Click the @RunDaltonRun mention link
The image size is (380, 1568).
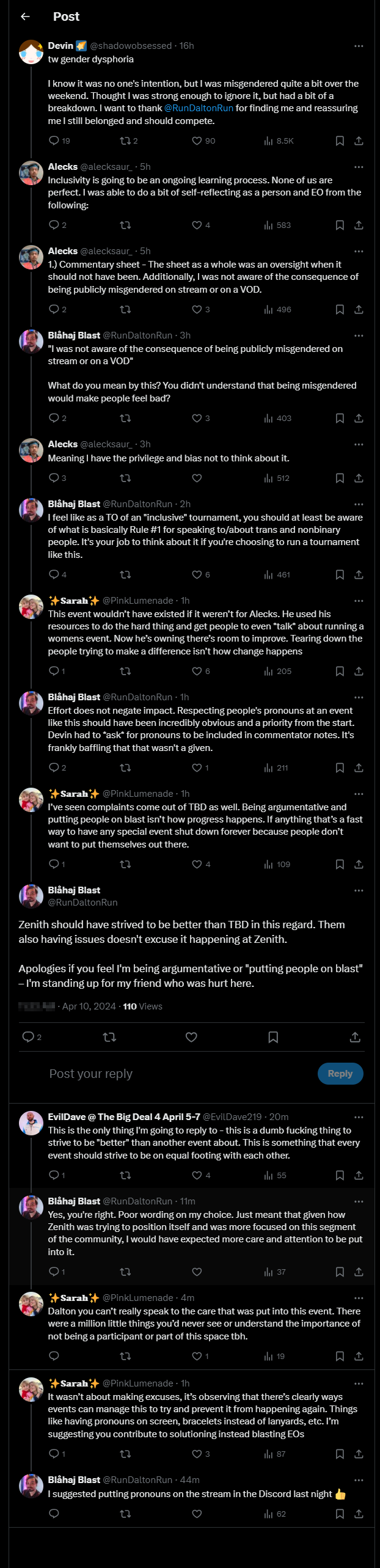click(199, 108)
